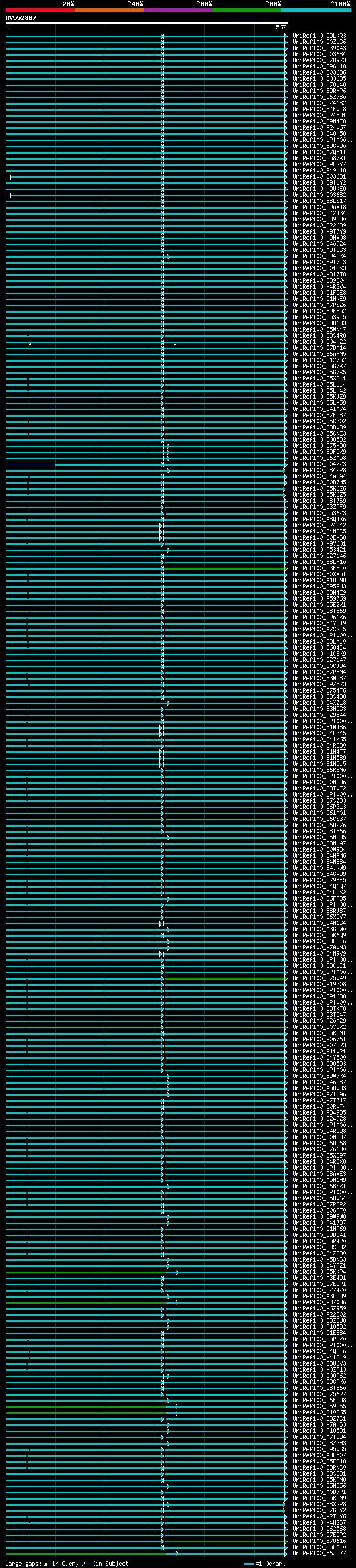
Task: Open hit UniRef100_Q0ZUG6
Action: point(319,42)
